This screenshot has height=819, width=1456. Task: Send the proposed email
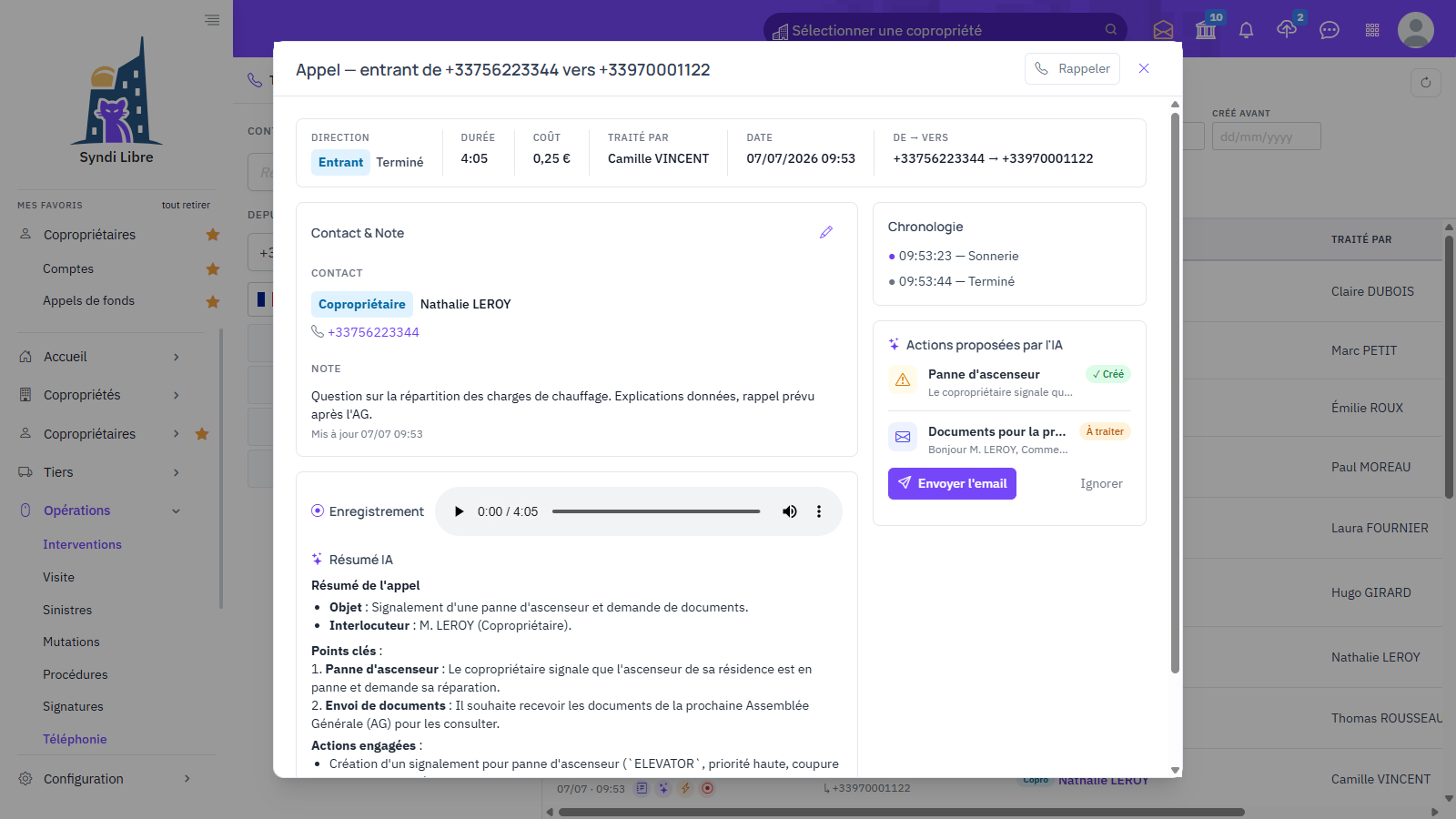pyautogui.click(x=952, y=483)
